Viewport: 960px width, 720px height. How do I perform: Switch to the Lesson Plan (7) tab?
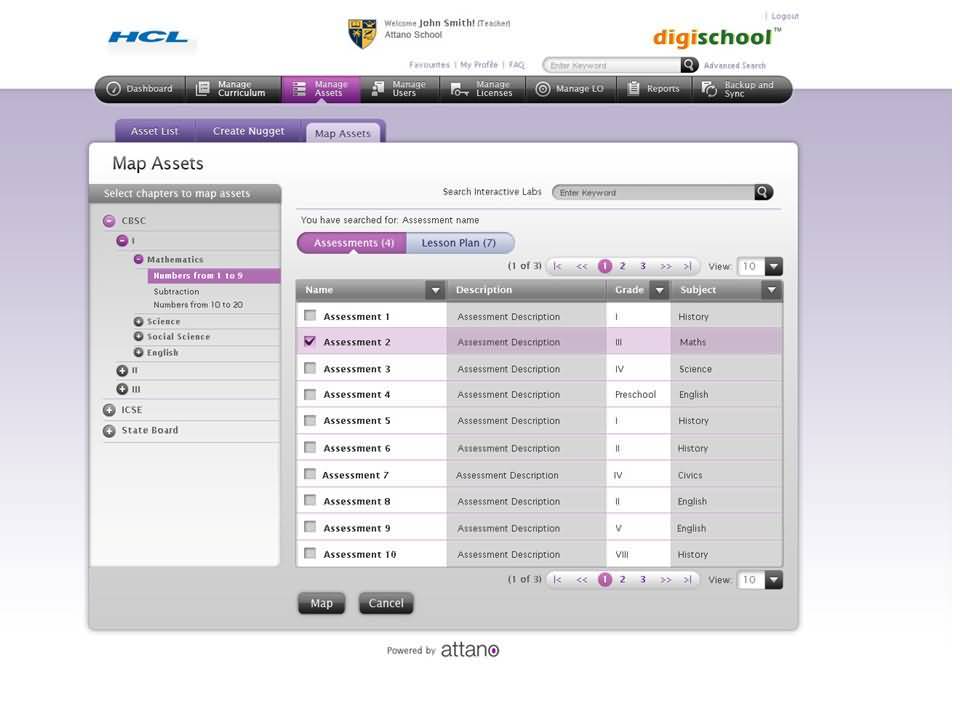click(x=458, y=243)
